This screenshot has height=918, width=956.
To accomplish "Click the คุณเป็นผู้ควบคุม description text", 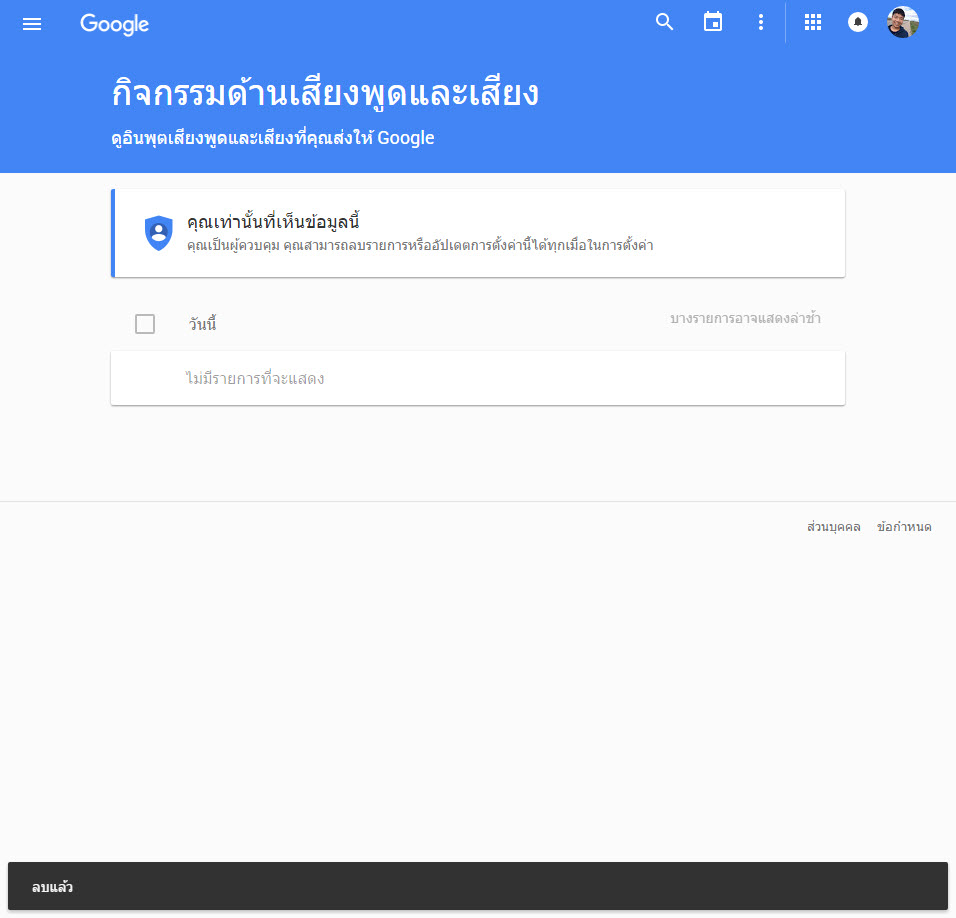I will pos(420,246).
